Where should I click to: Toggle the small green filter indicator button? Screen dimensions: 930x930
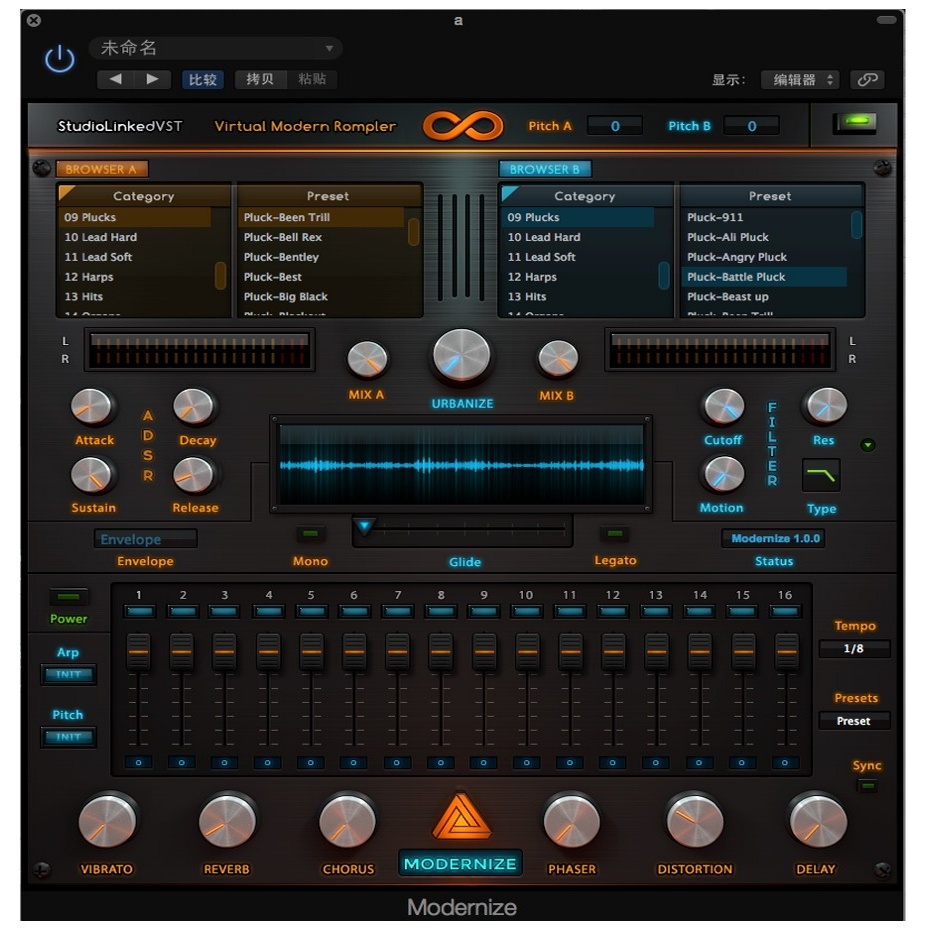(x=868, y=444)
